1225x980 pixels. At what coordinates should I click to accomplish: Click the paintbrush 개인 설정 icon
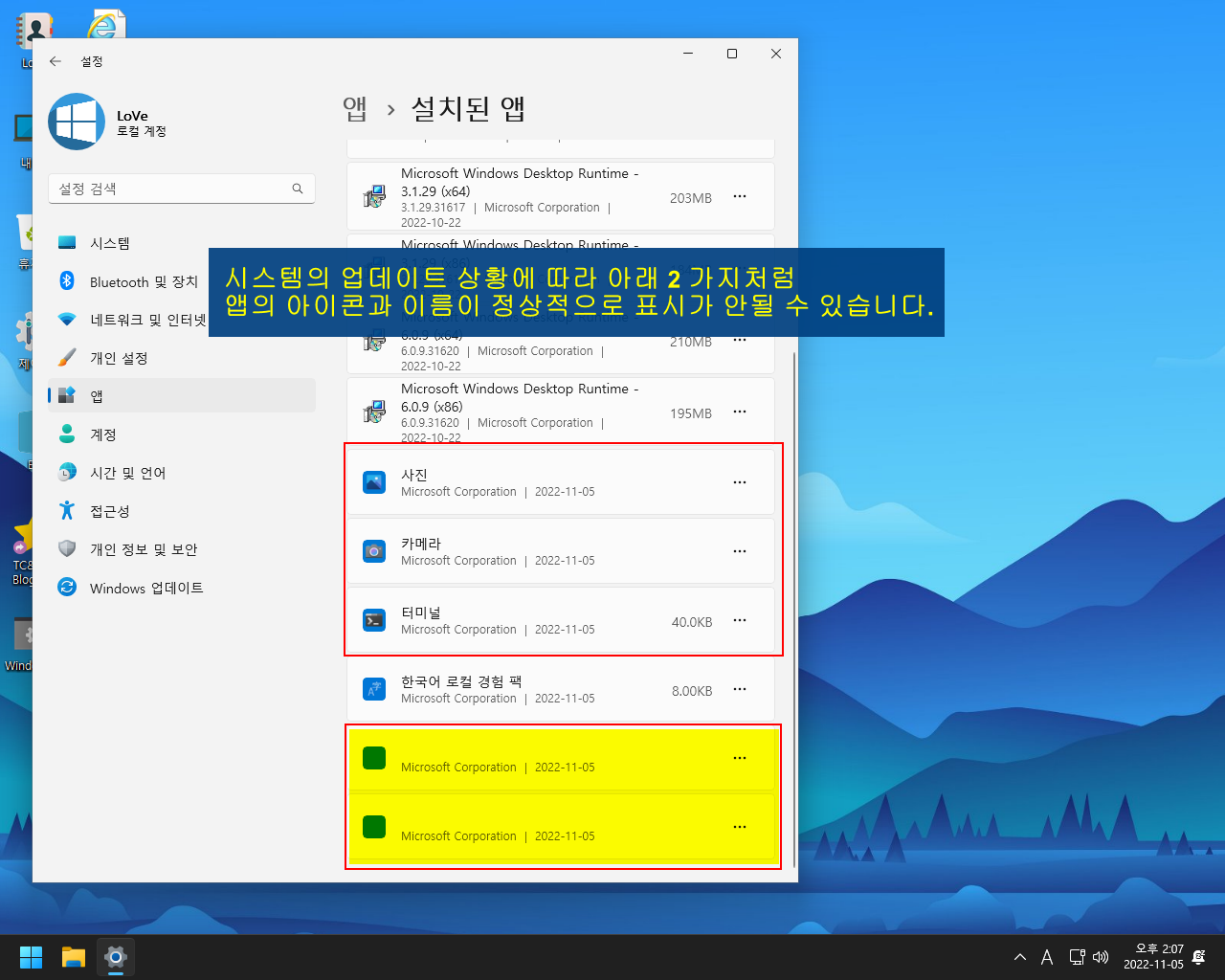(x=67, y=358)
